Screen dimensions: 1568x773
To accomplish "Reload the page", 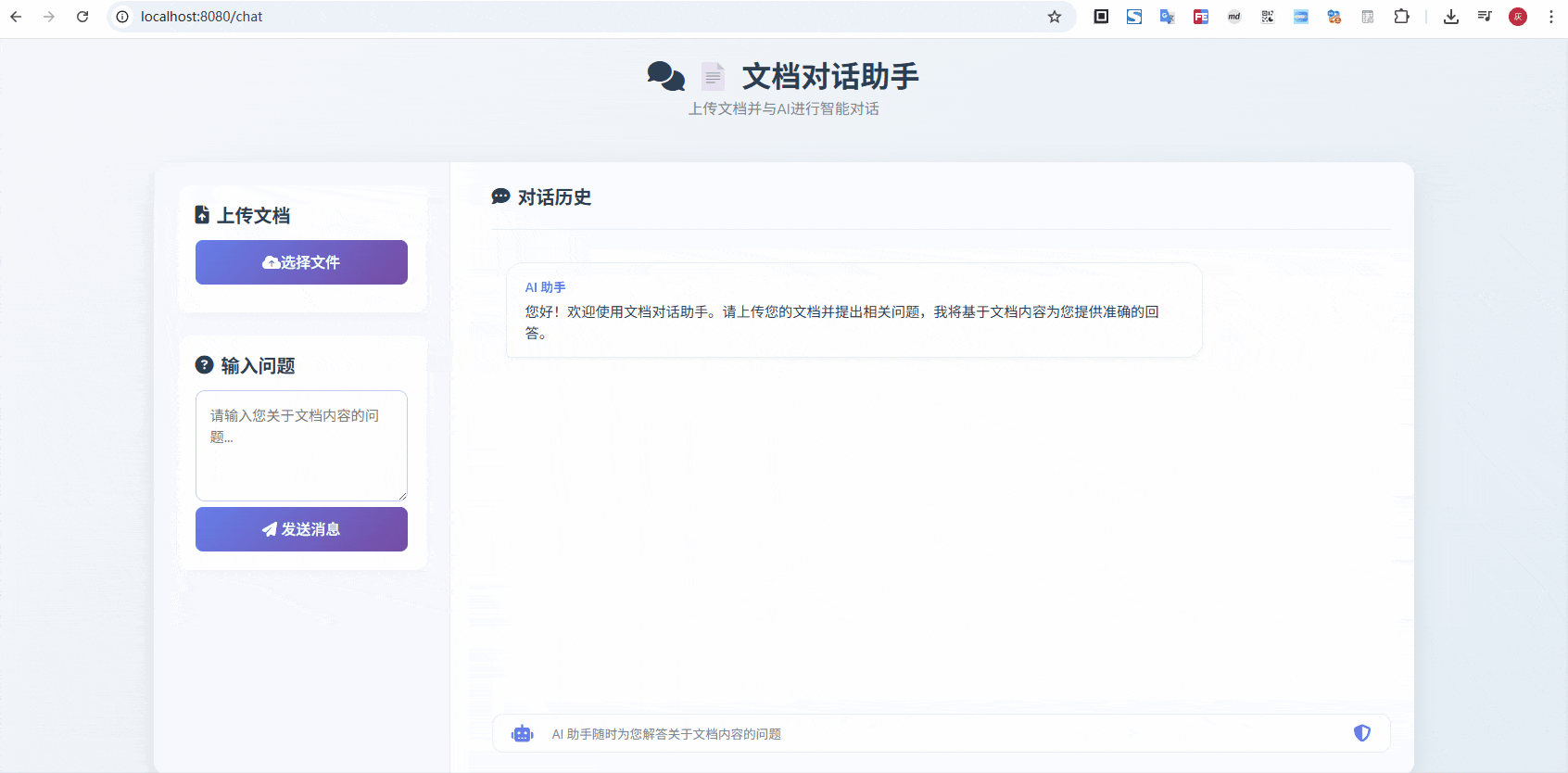I will (x=82, y=17).
